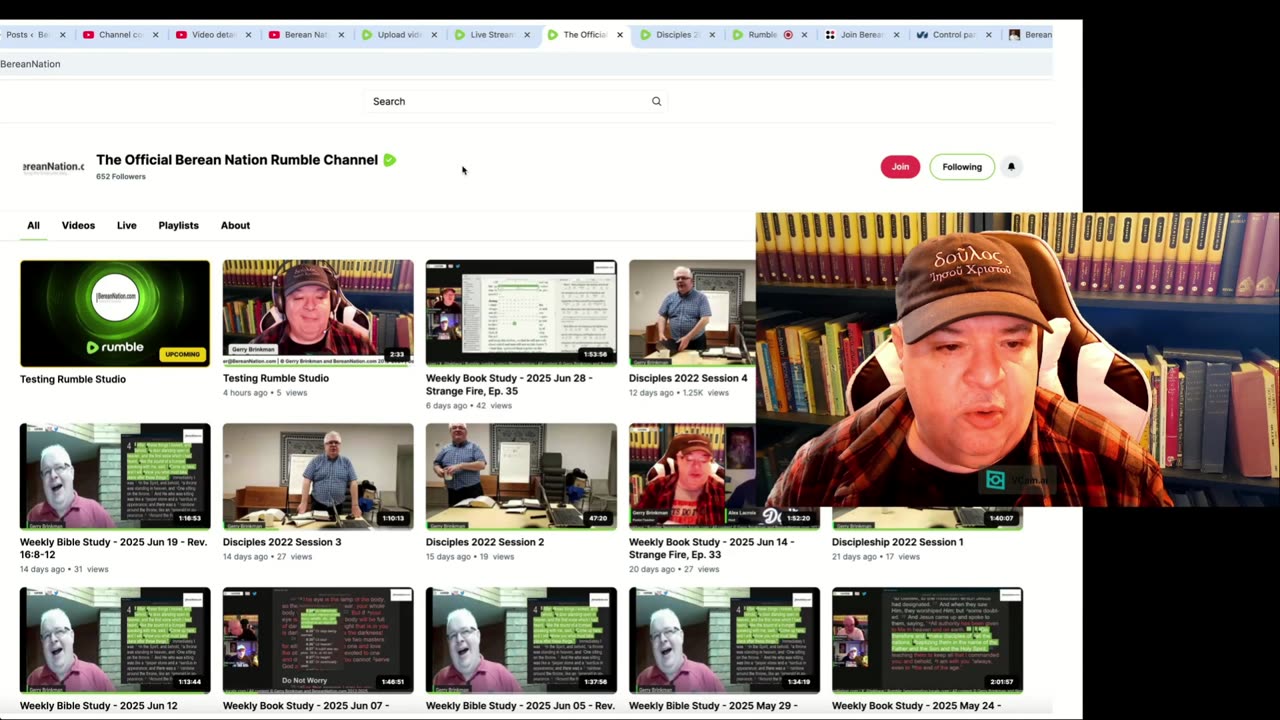Open Strange Fire Ep. 35 video thumbnail
This screenshot has width=1280, height=720.
[521, 313]
